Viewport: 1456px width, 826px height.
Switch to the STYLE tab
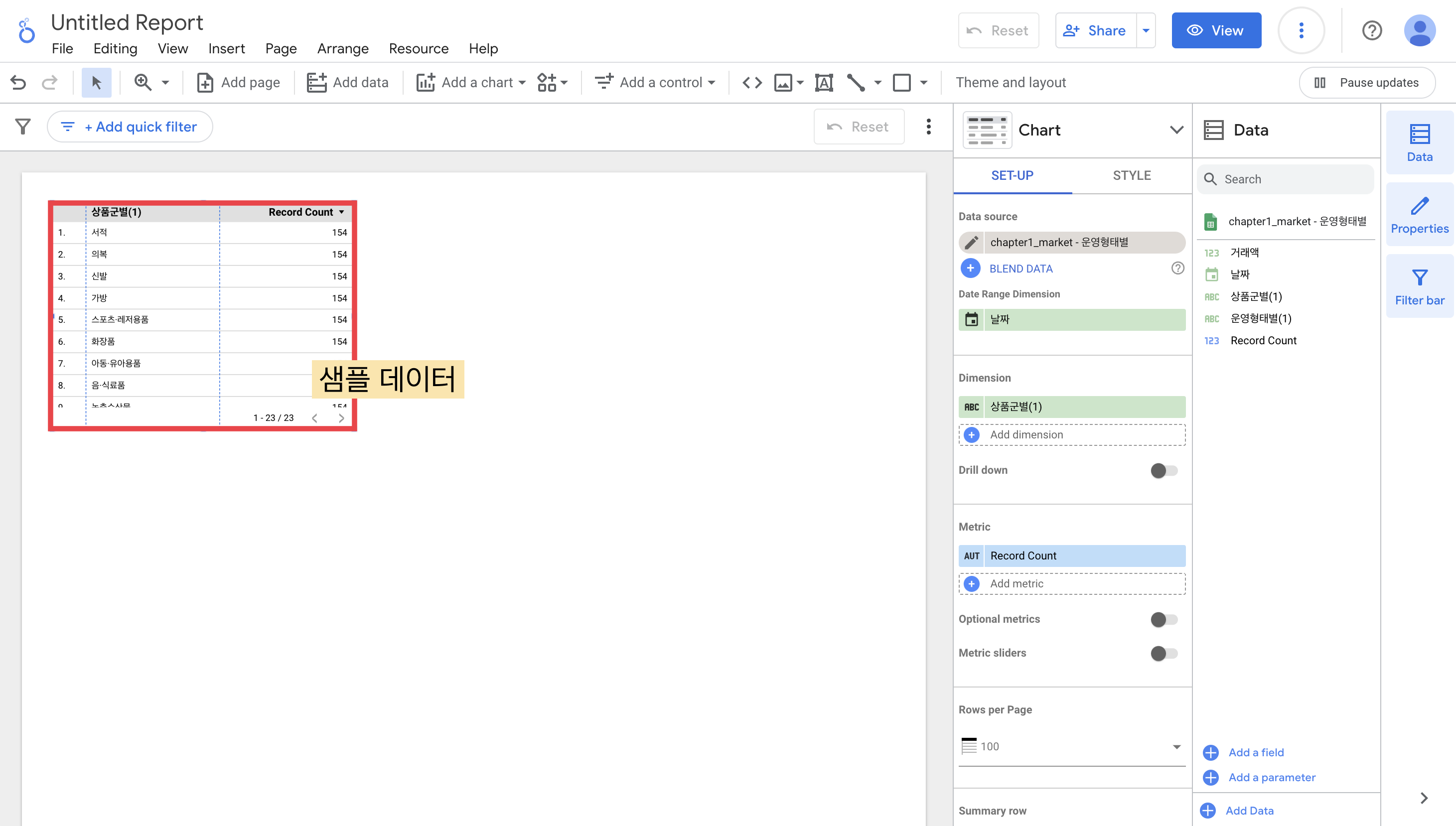[1132, 176]
